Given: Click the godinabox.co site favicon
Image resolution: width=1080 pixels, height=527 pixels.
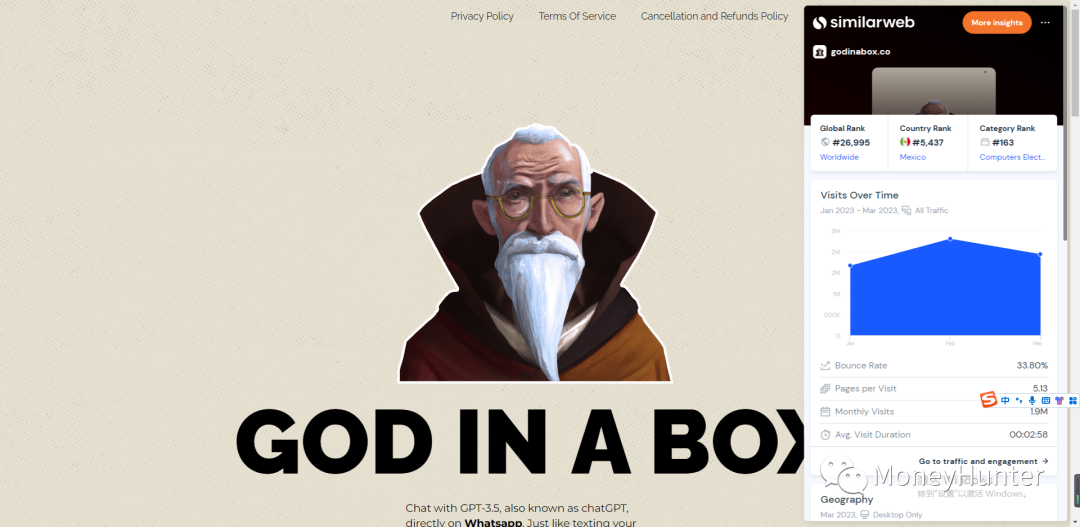Looking at the screenshot, I should click(x=819, y=52).
